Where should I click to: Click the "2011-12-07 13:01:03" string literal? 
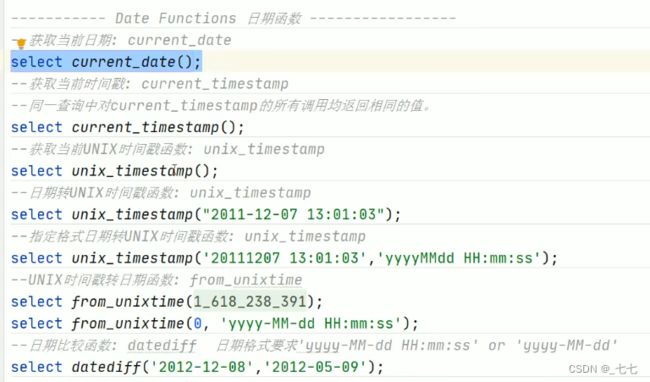click(293, 214)
